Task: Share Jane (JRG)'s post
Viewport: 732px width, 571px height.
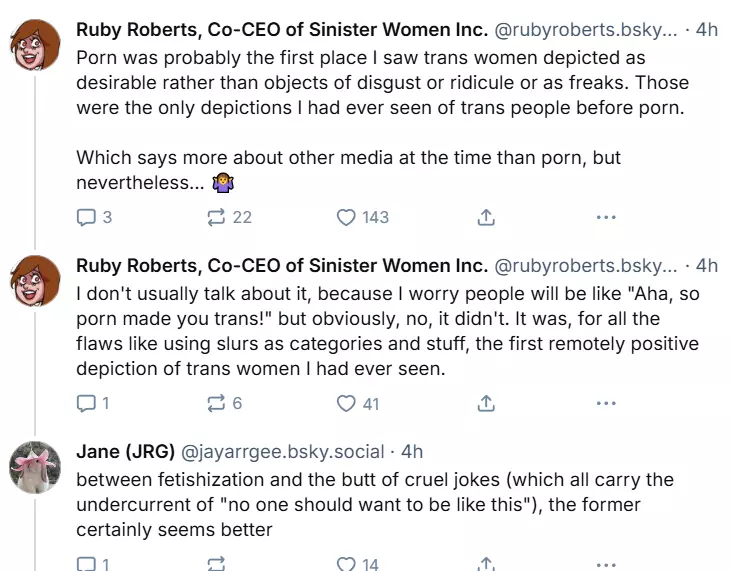Action: [x=486, y=564]
